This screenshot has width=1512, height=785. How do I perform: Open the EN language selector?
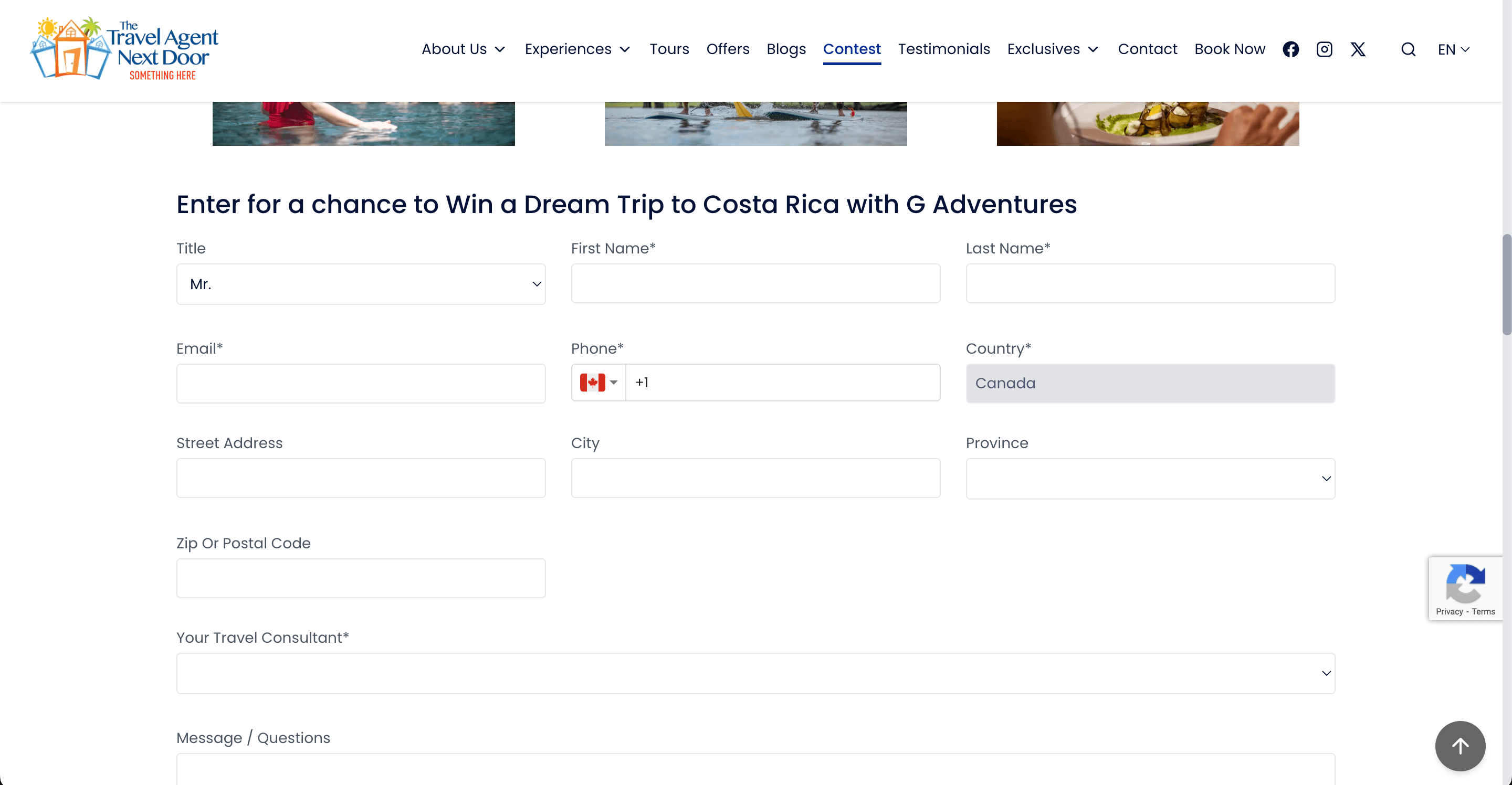coord(1453,49)
